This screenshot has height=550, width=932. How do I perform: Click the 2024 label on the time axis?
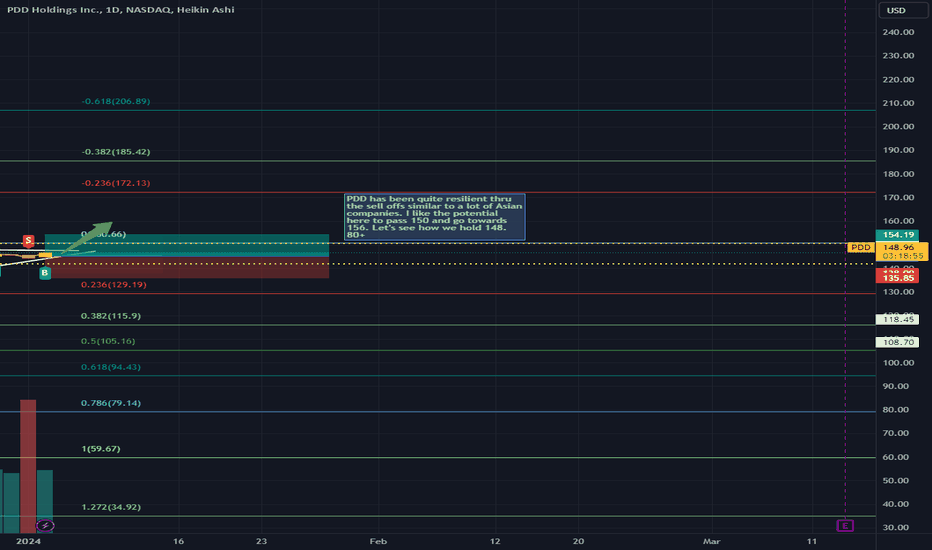click(x=29, y=541)
